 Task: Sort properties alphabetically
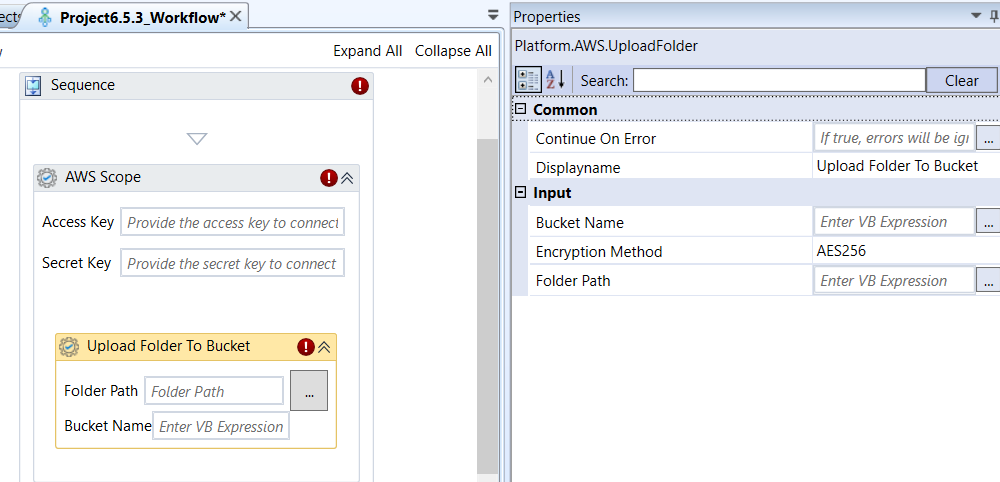(x=555, y=80)
